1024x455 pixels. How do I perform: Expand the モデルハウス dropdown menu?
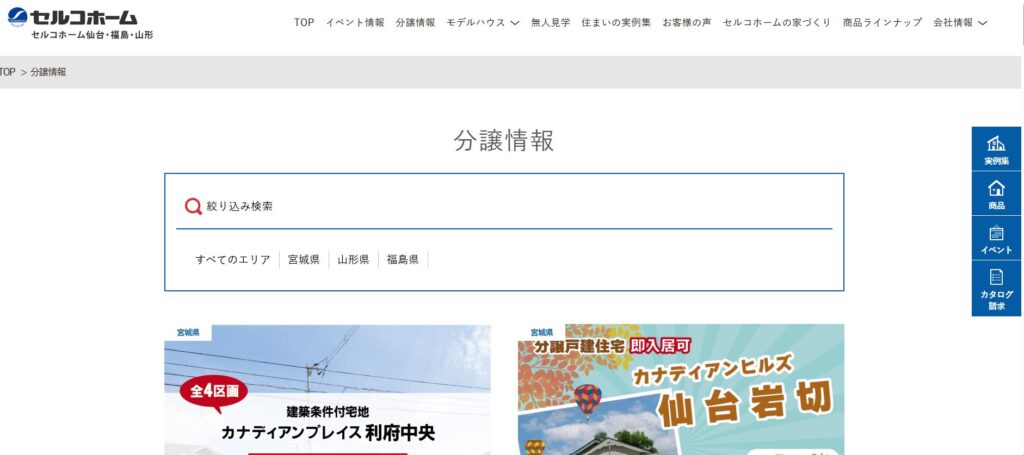coord(482,23)
